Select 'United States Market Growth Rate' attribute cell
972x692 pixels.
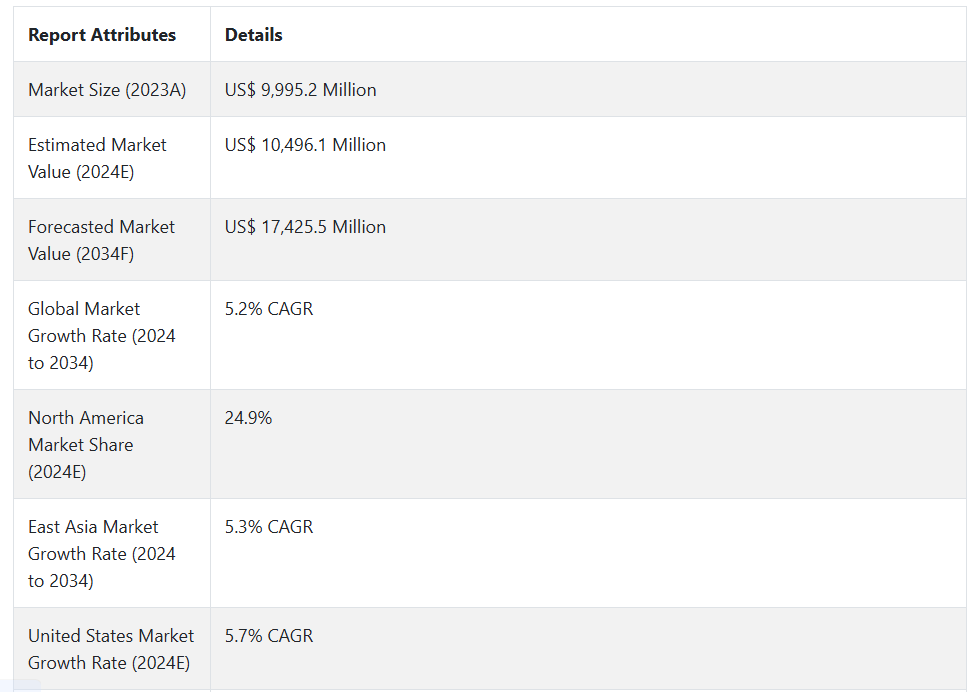(110, 649)
